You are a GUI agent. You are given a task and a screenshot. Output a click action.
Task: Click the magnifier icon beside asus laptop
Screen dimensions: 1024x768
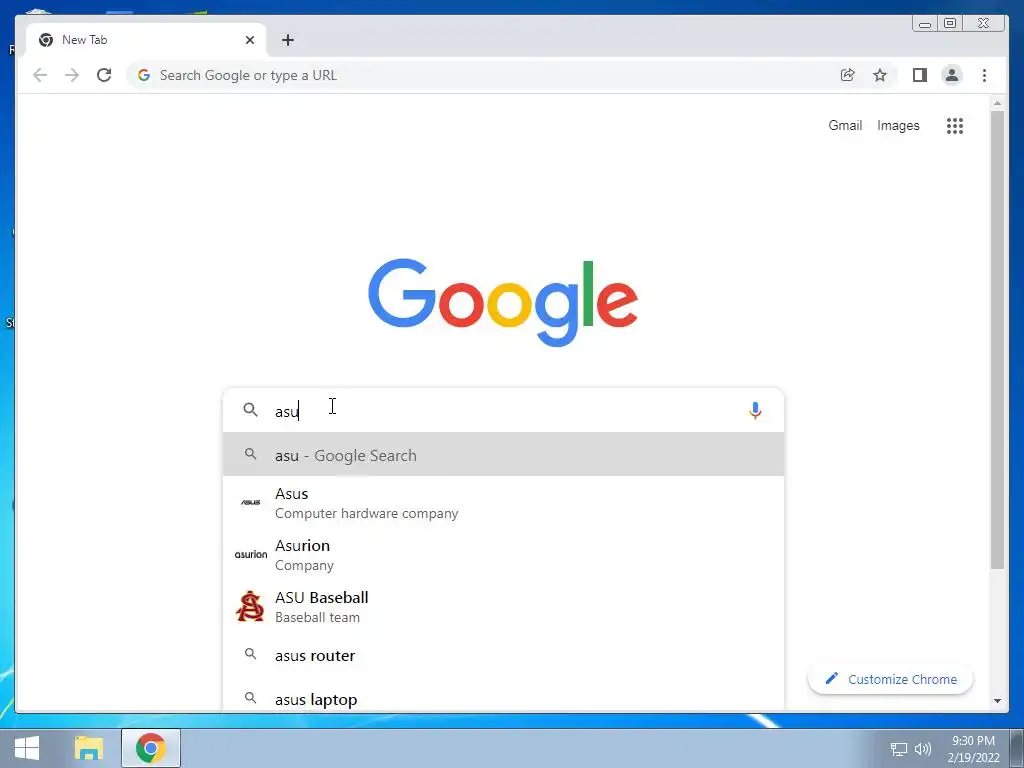(x=250, y=698)
